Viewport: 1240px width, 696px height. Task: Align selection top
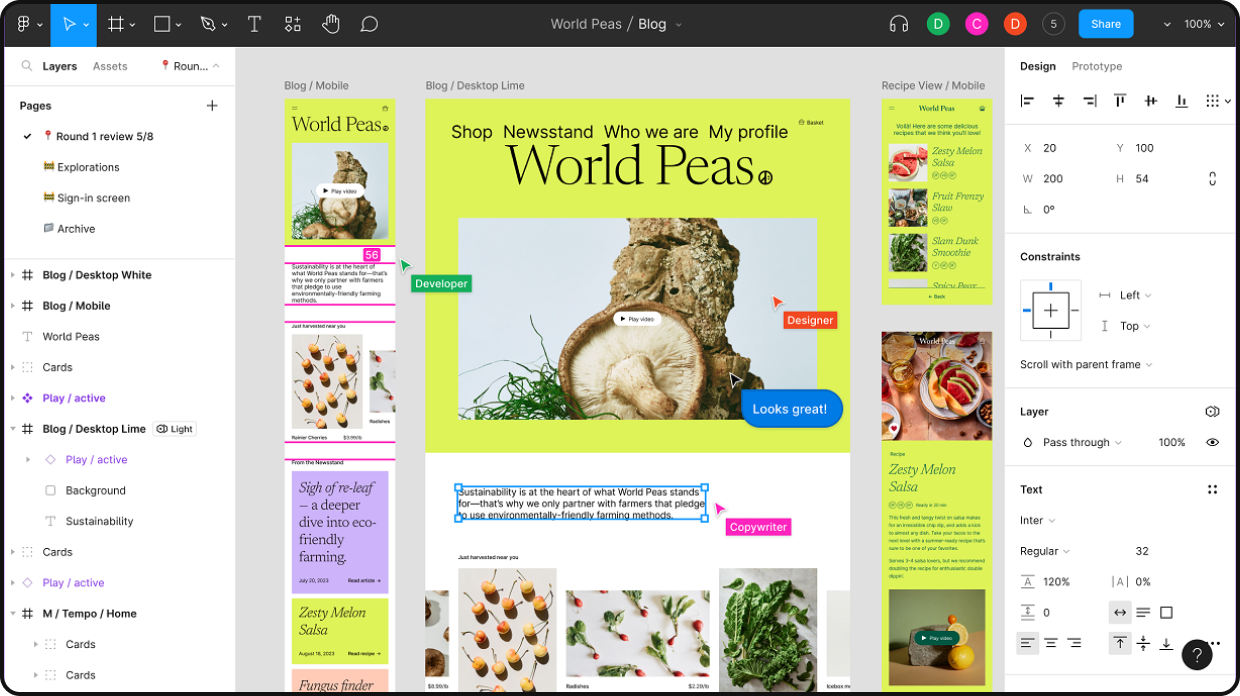(1120, 100)
